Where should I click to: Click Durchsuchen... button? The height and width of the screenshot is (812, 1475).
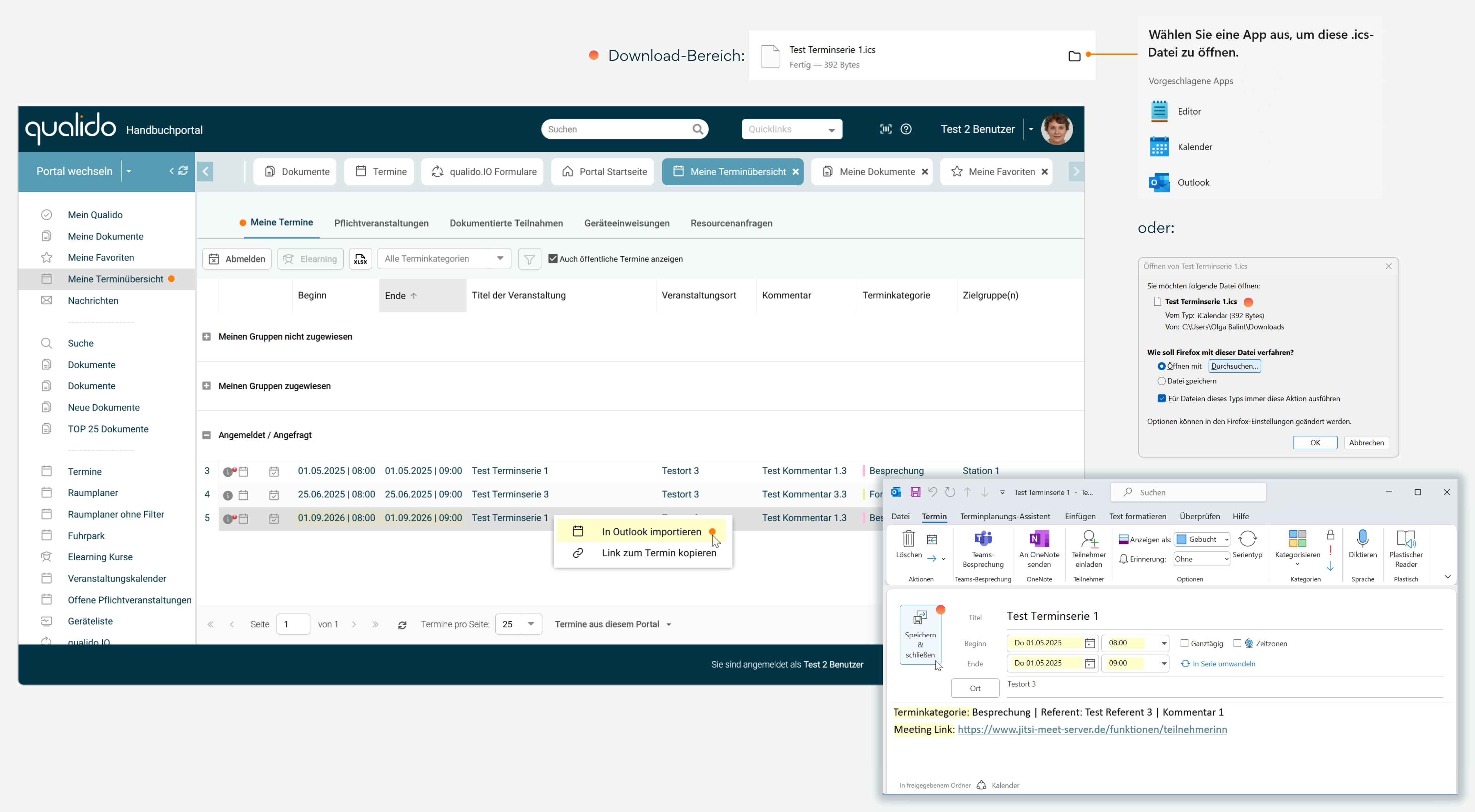(x=1234, y=366)
